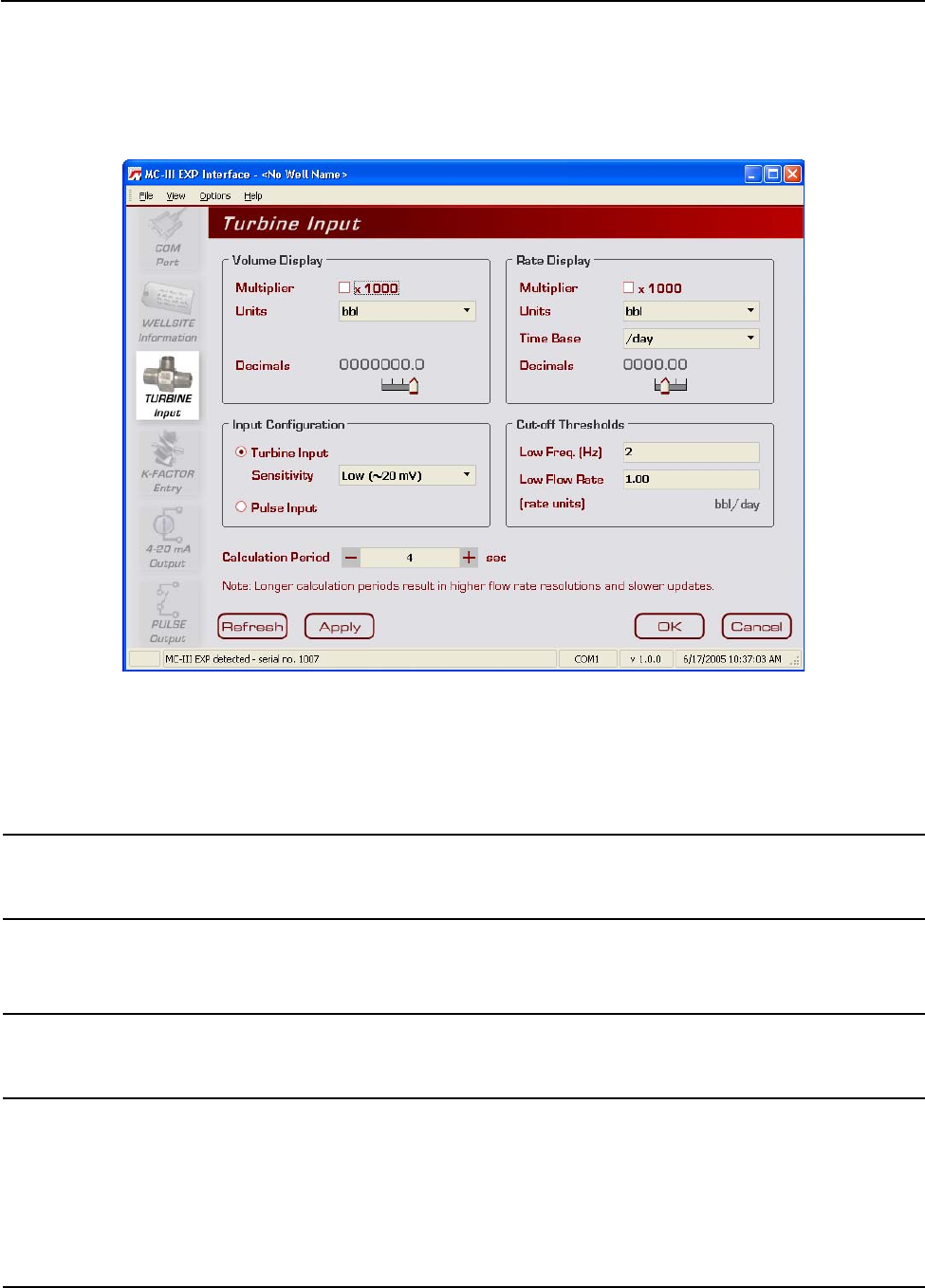
Task: Open the Time Base dropdown
Action: pos(691,339)
